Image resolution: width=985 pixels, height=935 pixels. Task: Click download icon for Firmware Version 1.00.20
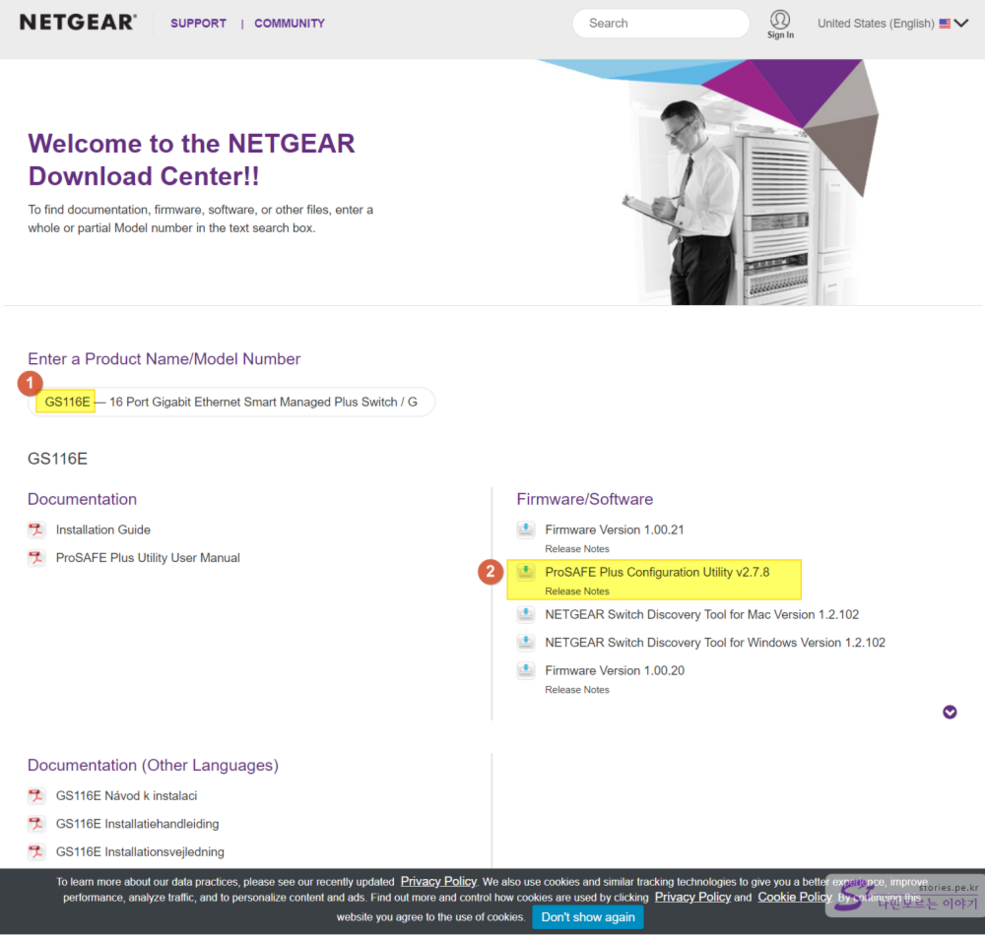coord(526,671)
